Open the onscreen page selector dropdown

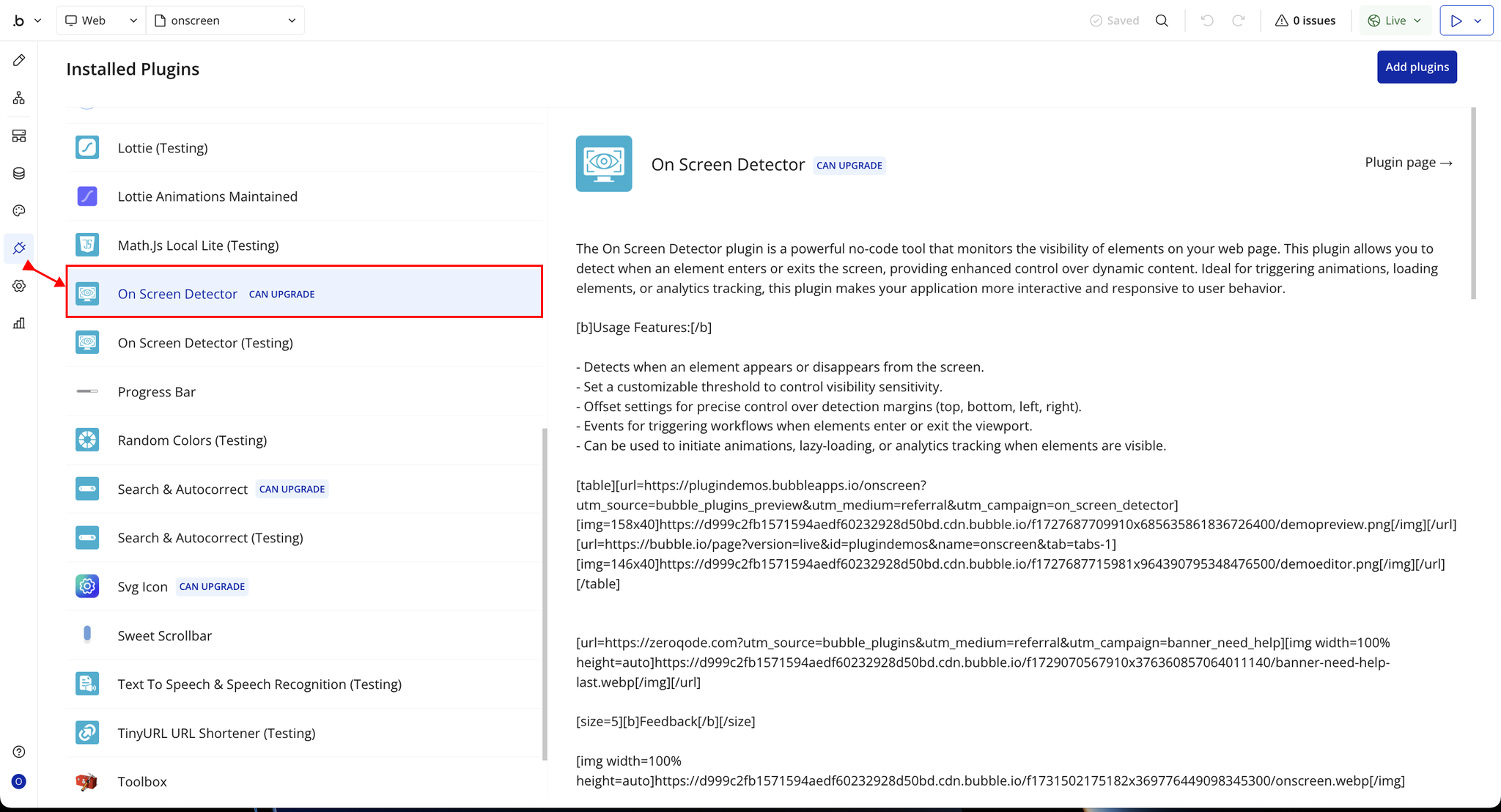point(225,21)
